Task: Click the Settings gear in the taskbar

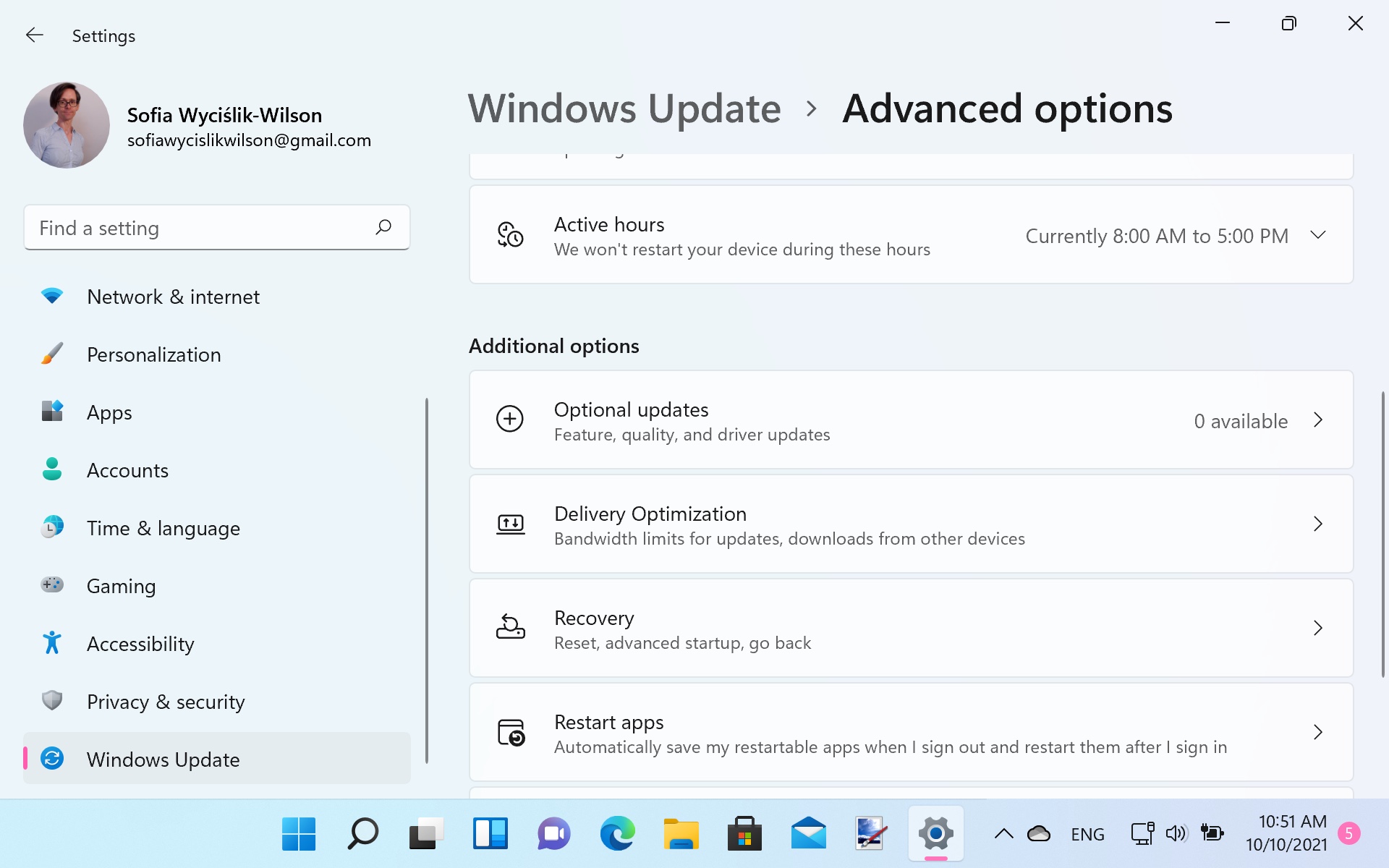Action: pos(935,834)
